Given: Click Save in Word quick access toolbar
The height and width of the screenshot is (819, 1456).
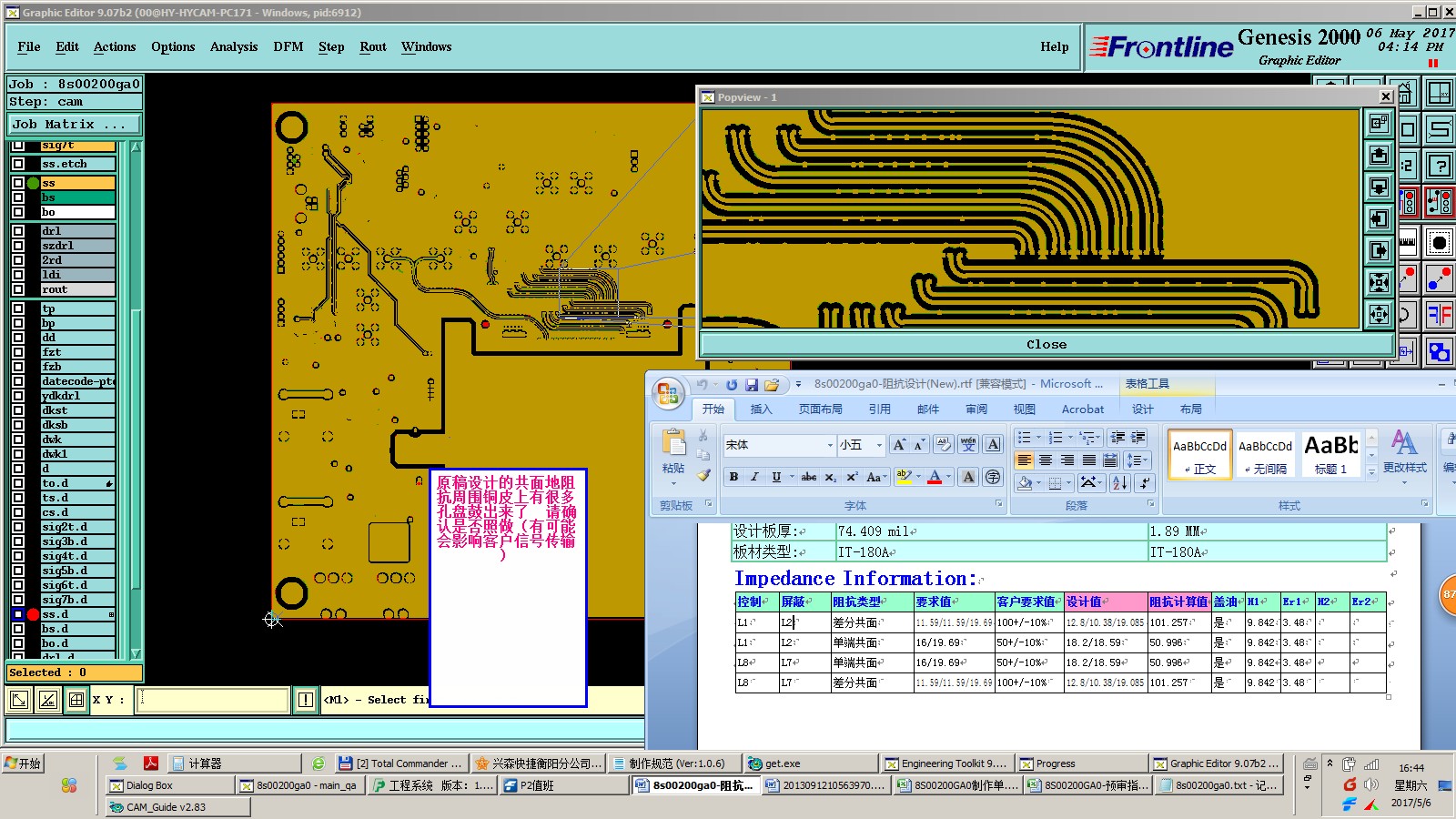Looking at the screenshot, I should (752, 385).
